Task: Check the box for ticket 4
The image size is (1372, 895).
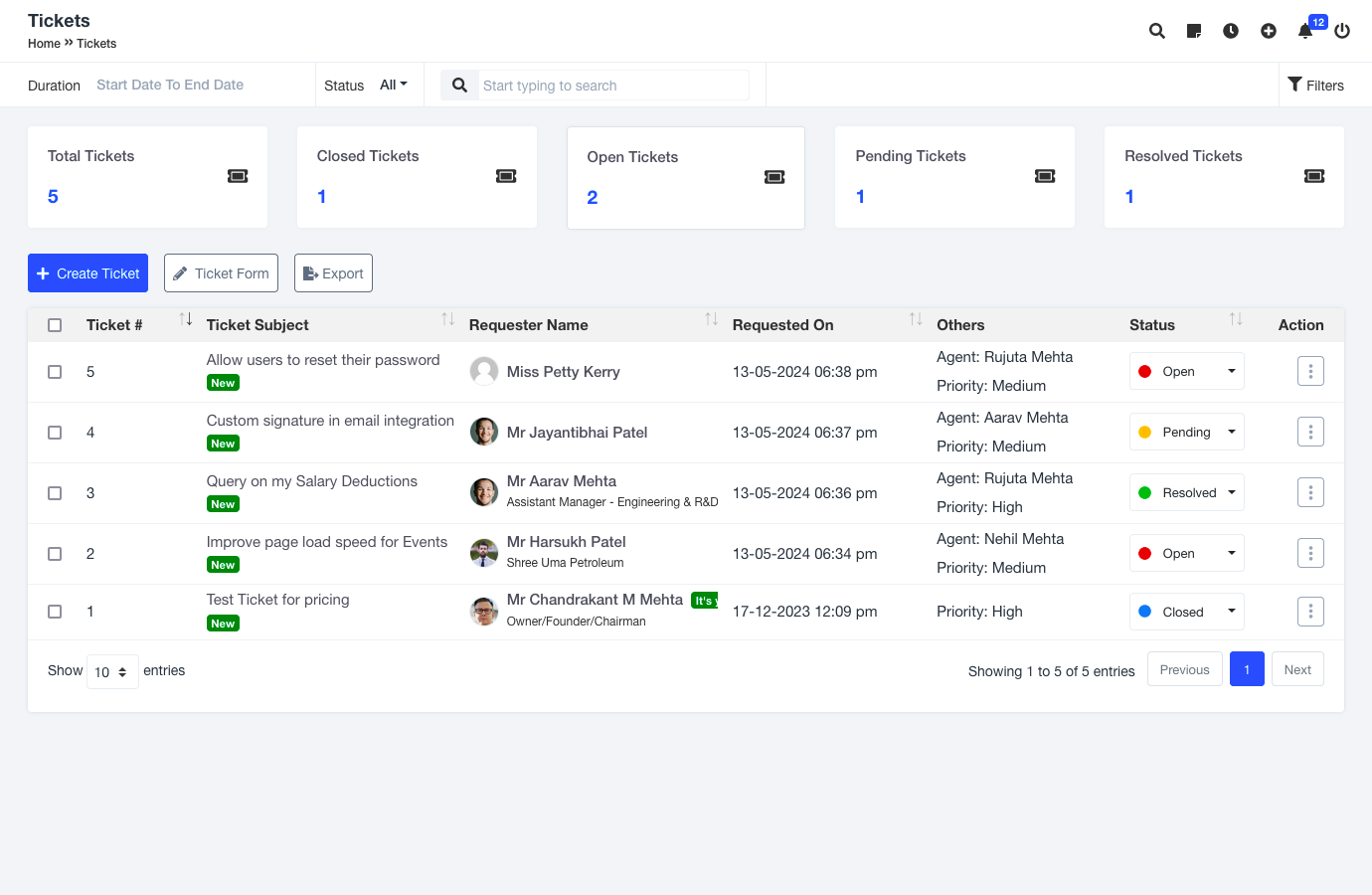Action: point(55,433)
